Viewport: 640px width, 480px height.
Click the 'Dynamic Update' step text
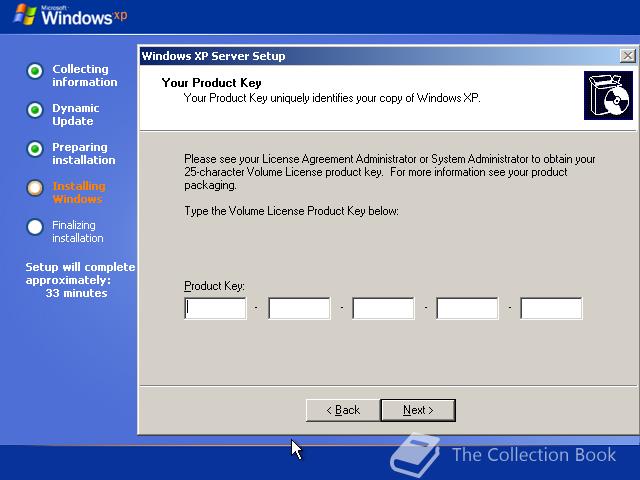[76, 115]
